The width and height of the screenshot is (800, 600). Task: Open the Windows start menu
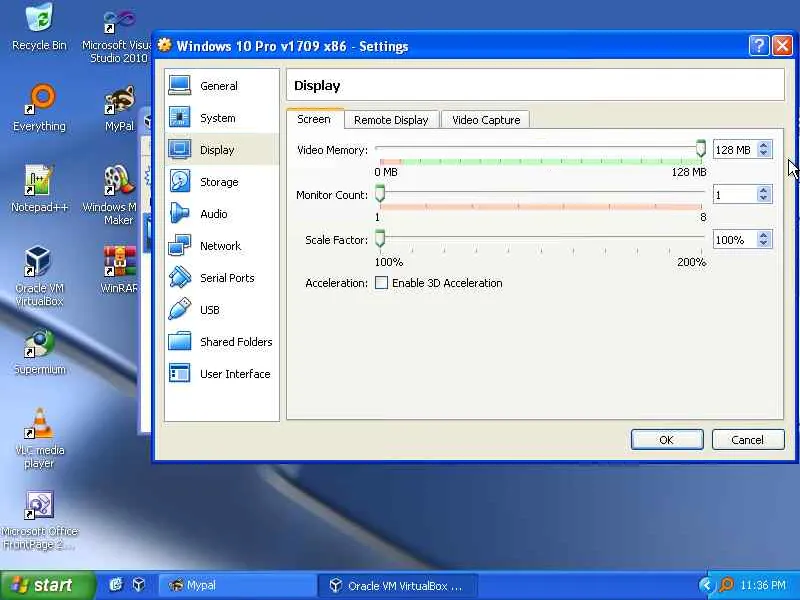tap(46, 585)
